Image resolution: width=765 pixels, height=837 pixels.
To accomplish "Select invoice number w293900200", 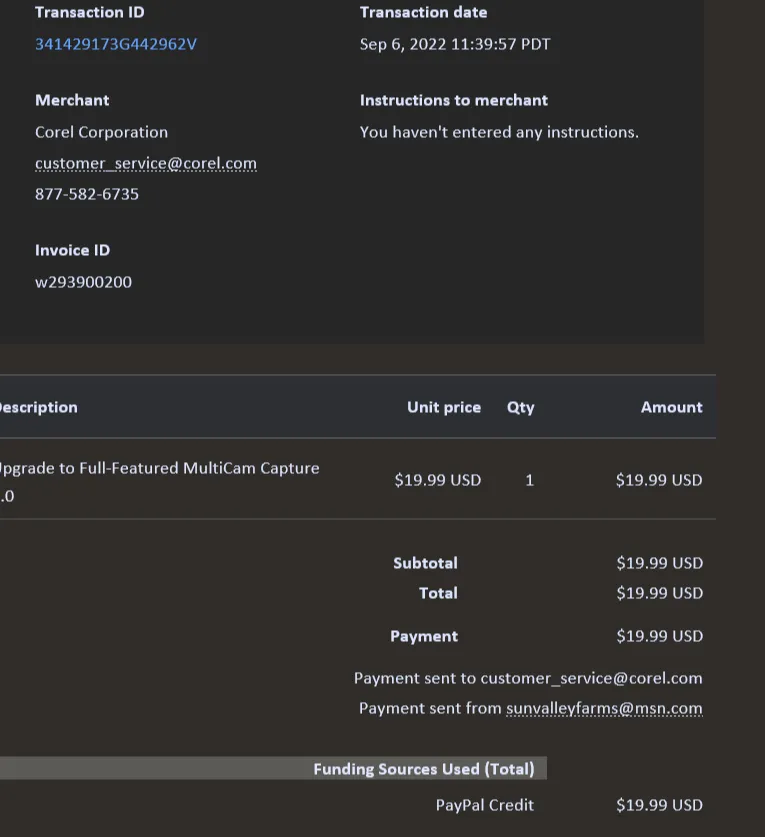I will [x=83, y=282].
